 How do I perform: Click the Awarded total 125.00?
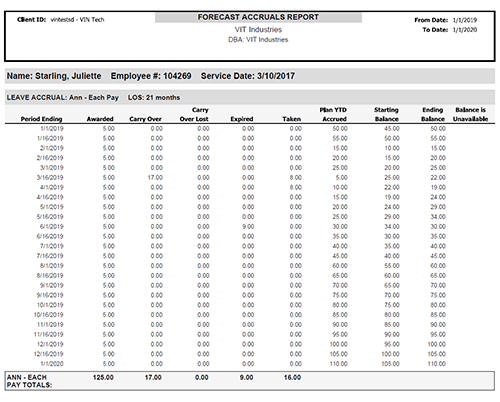click(103, 377)
